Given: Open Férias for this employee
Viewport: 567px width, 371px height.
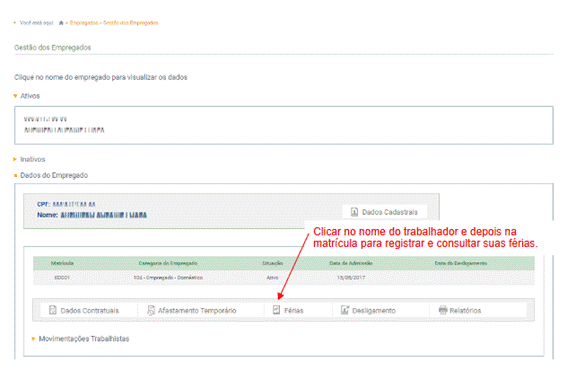Looking at the screenshot, I should point(288,310).
